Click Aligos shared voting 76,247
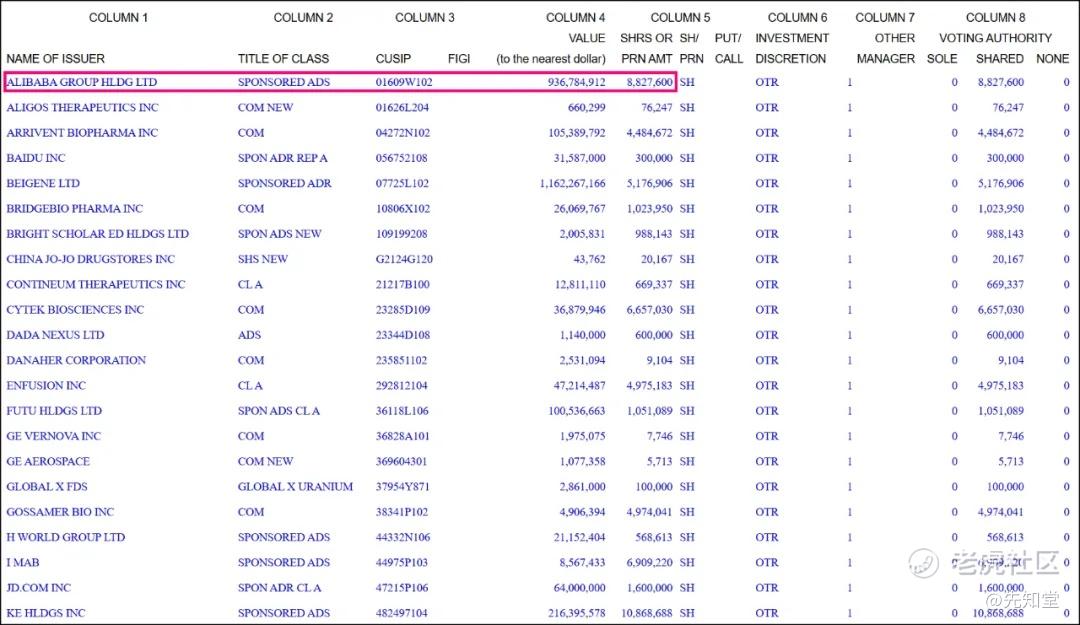 tap(1008, 107)
